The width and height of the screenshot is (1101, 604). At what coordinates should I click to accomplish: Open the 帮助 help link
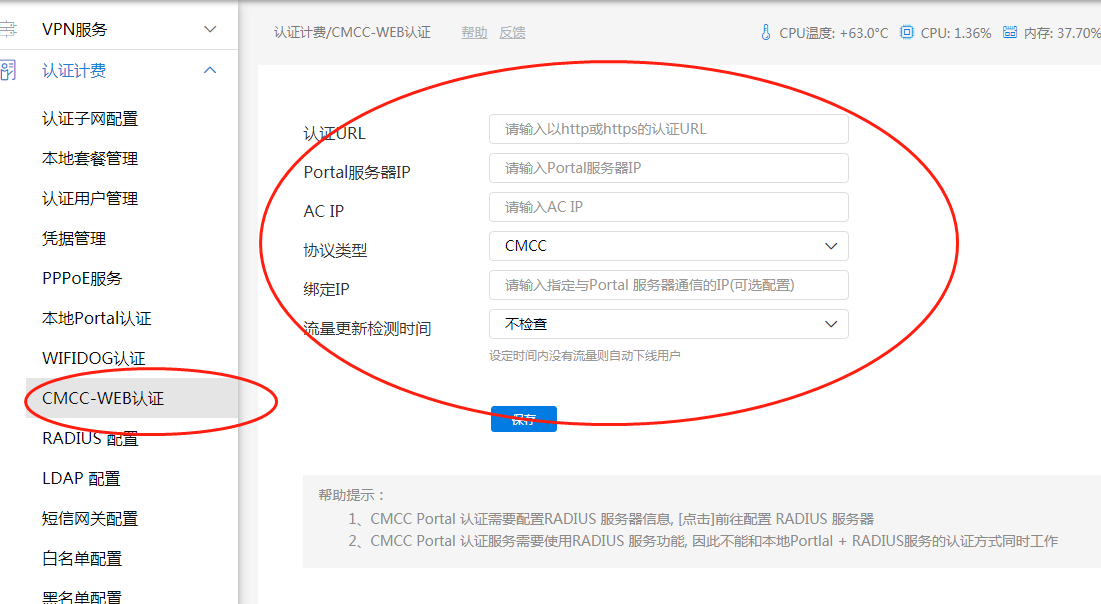pyautogui.click(x=474, y=33)
